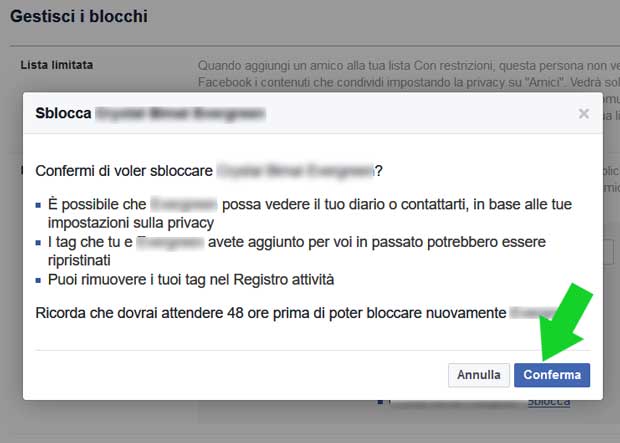Click the blue bullet beside I tag che tu
Viewport: 620px width, 443px height.
(38, 242)
